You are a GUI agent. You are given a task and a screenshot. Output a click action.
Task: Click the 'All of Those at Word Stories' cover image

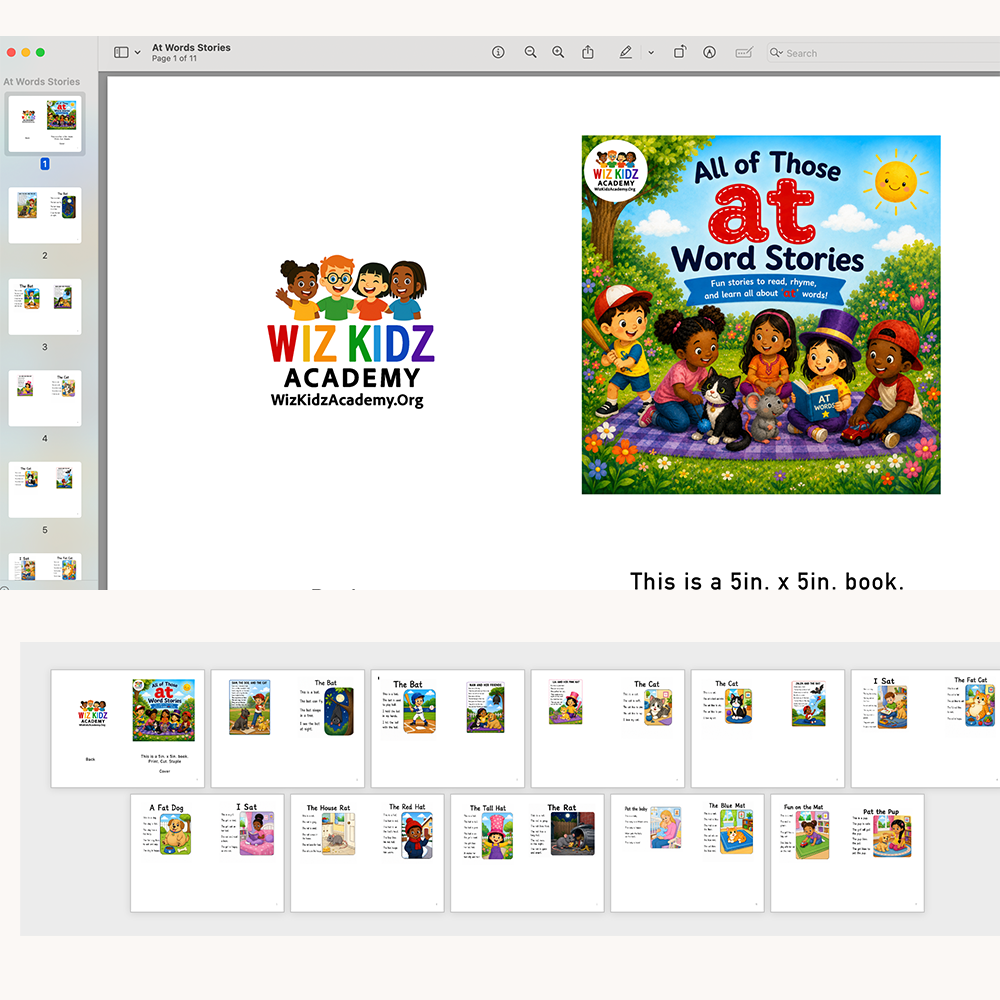pyautogui.click(x=761, y=314)
